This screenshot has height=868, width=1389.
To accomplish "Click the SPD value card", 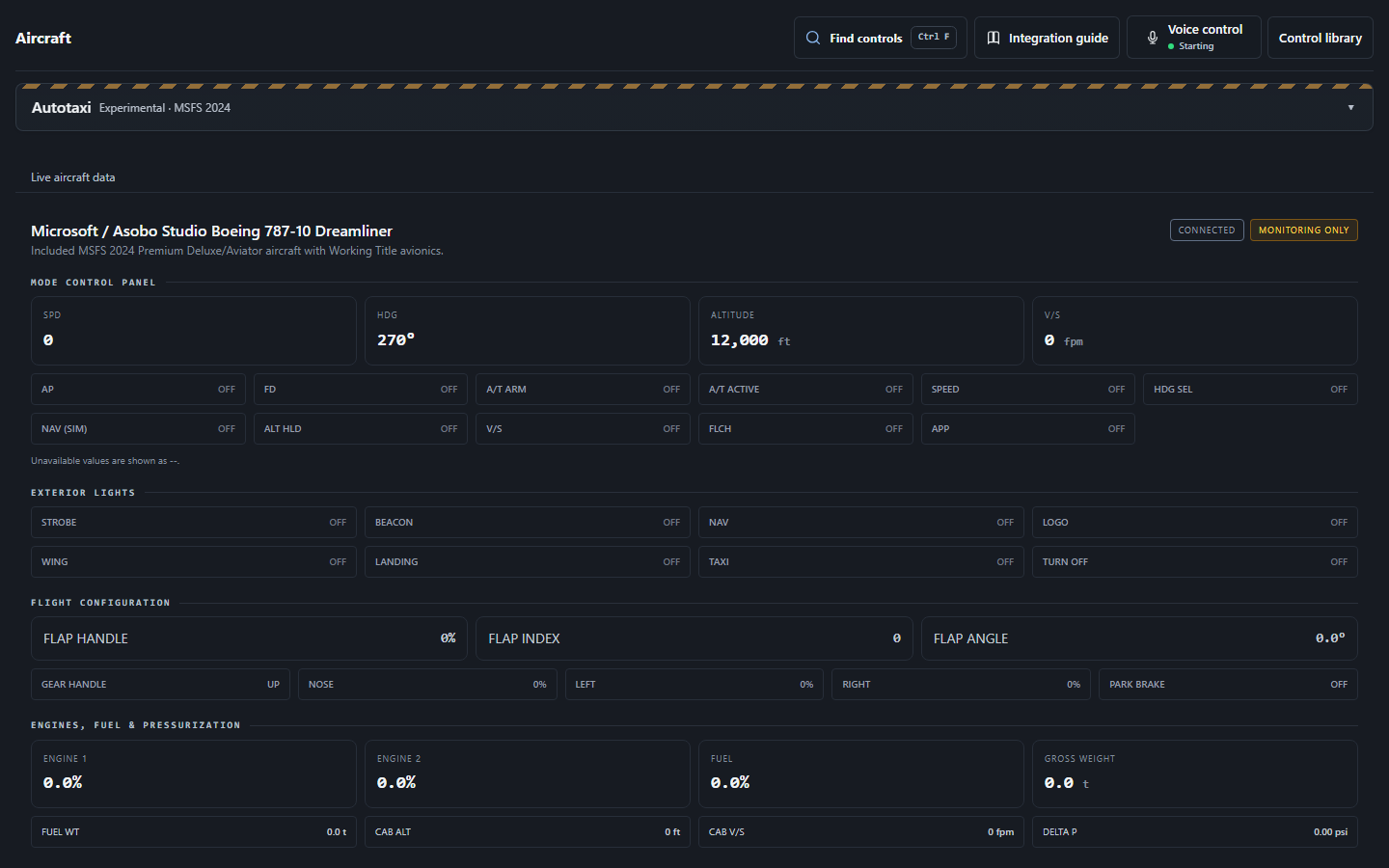I will (193, 331).
